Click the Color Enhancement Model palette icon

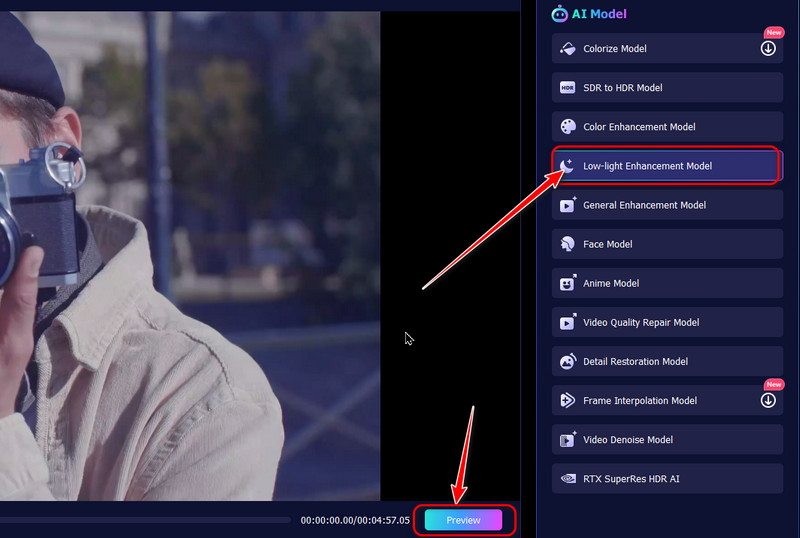tap(567, 127)
